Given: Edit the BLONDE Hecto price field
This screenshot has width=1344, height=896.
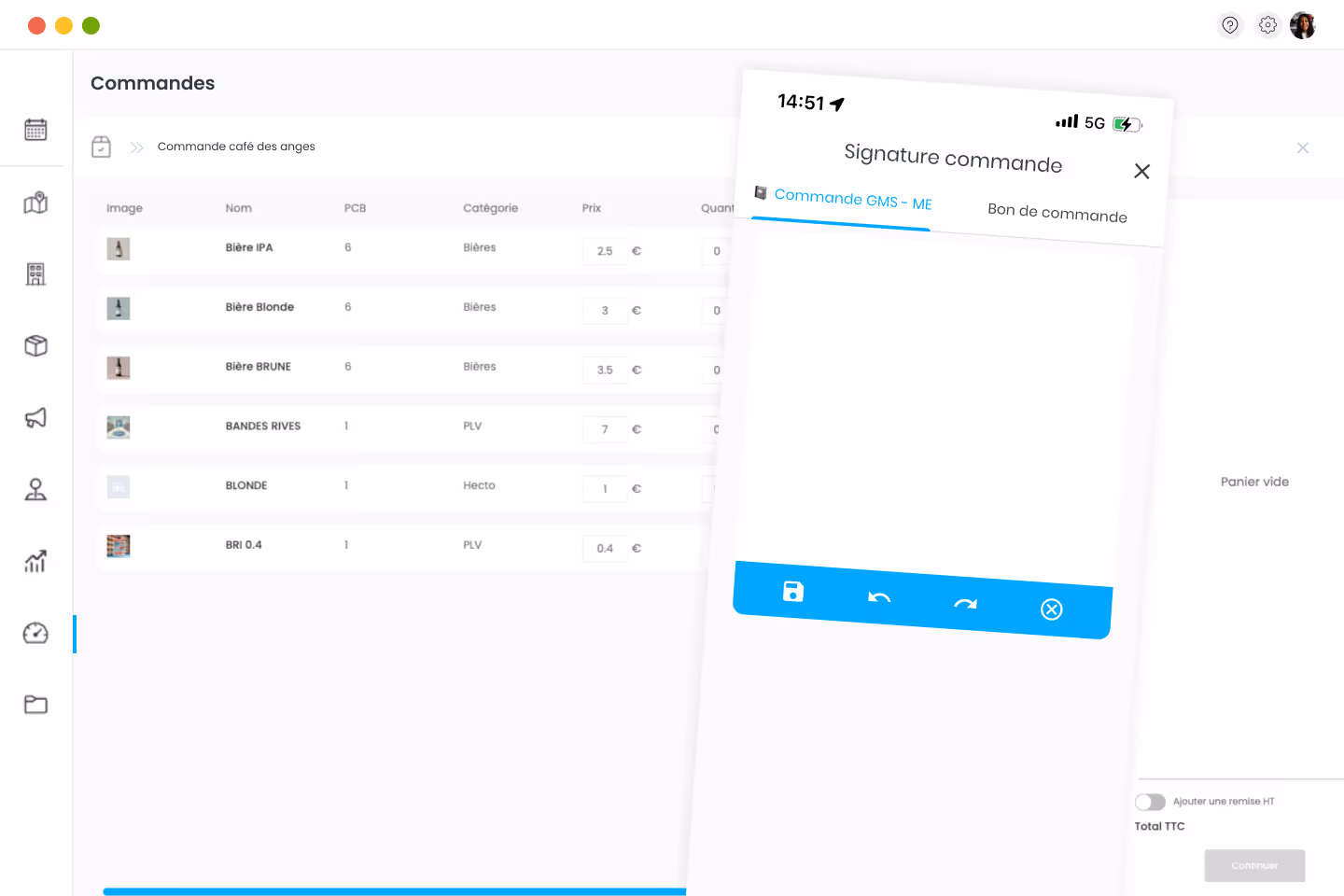Looking at the screenshot, I should (605, 489).
